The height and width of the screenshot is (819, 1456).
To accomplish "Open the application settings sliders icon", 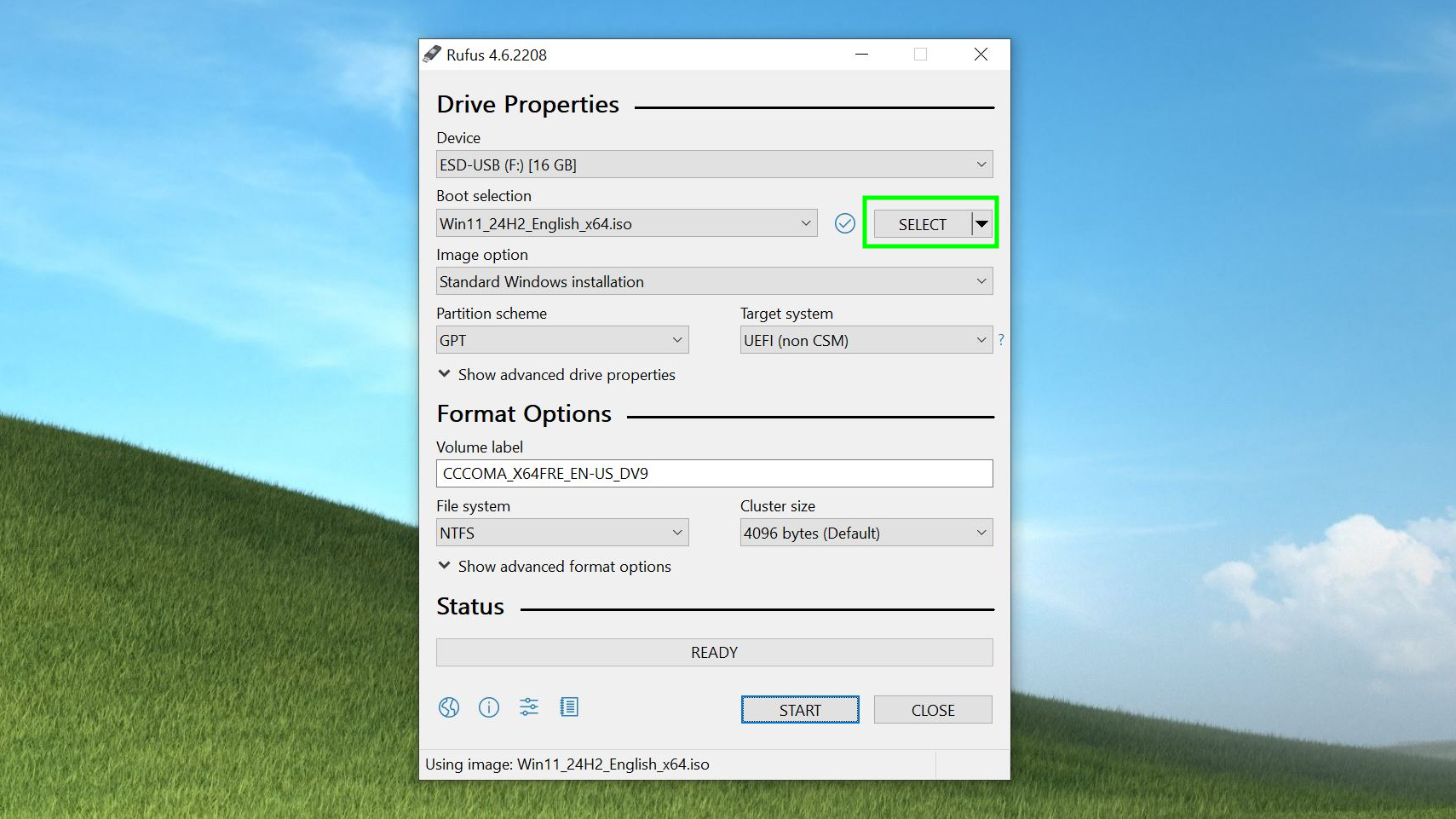I will click(x=529, y=707).
